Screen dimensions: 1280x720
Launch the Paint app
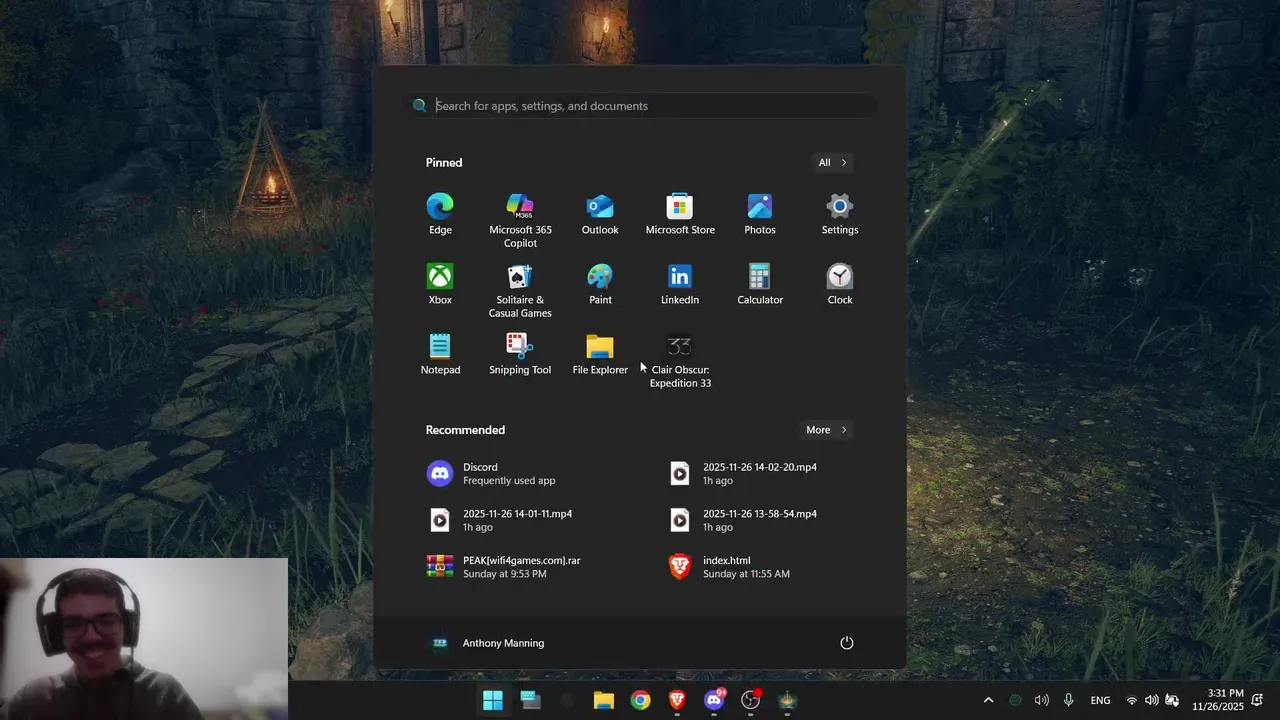(600, 285)
